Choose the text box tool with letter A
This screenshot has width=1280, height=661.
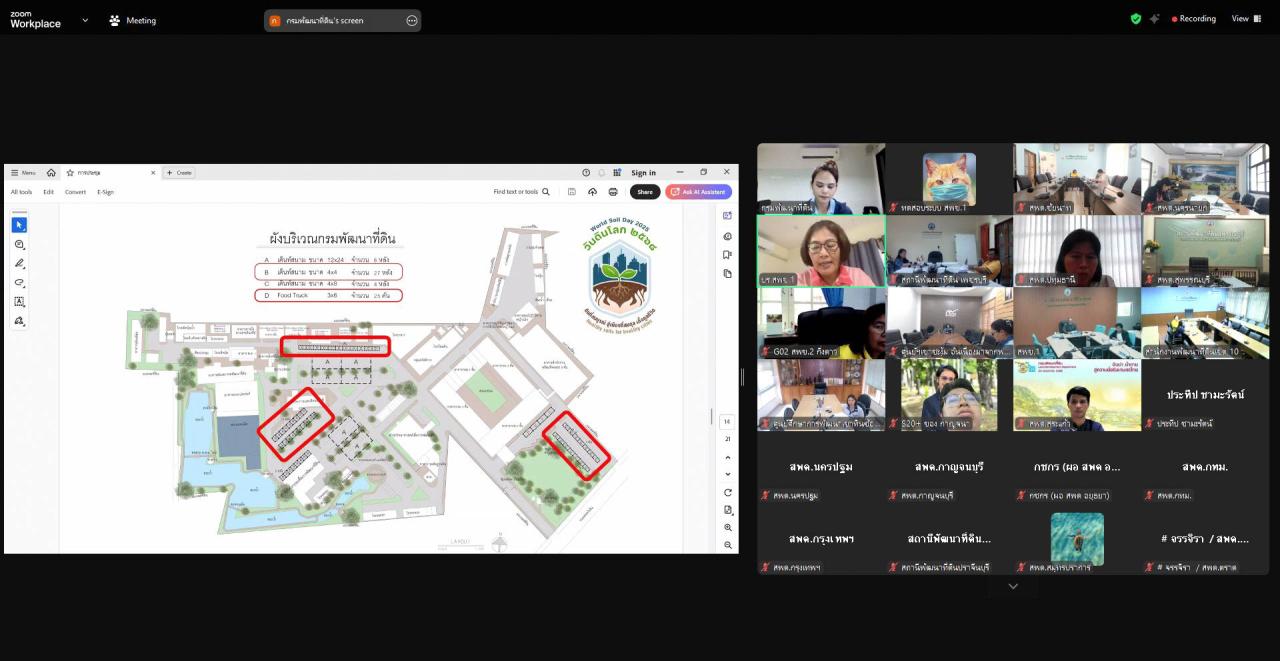click(x=20, y=302)
